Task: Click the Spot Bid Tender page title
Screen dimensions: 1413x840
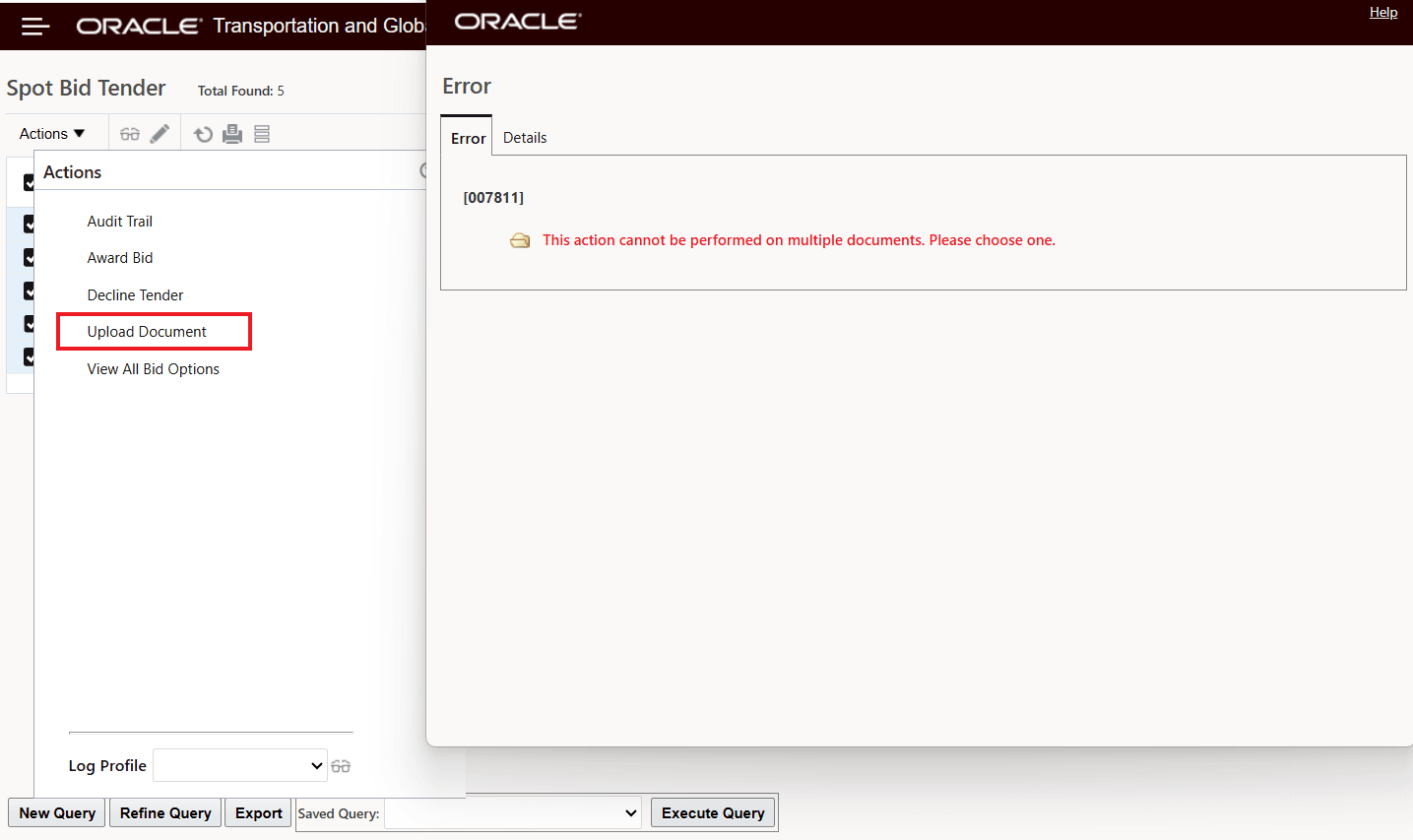Action: [87, 89]
